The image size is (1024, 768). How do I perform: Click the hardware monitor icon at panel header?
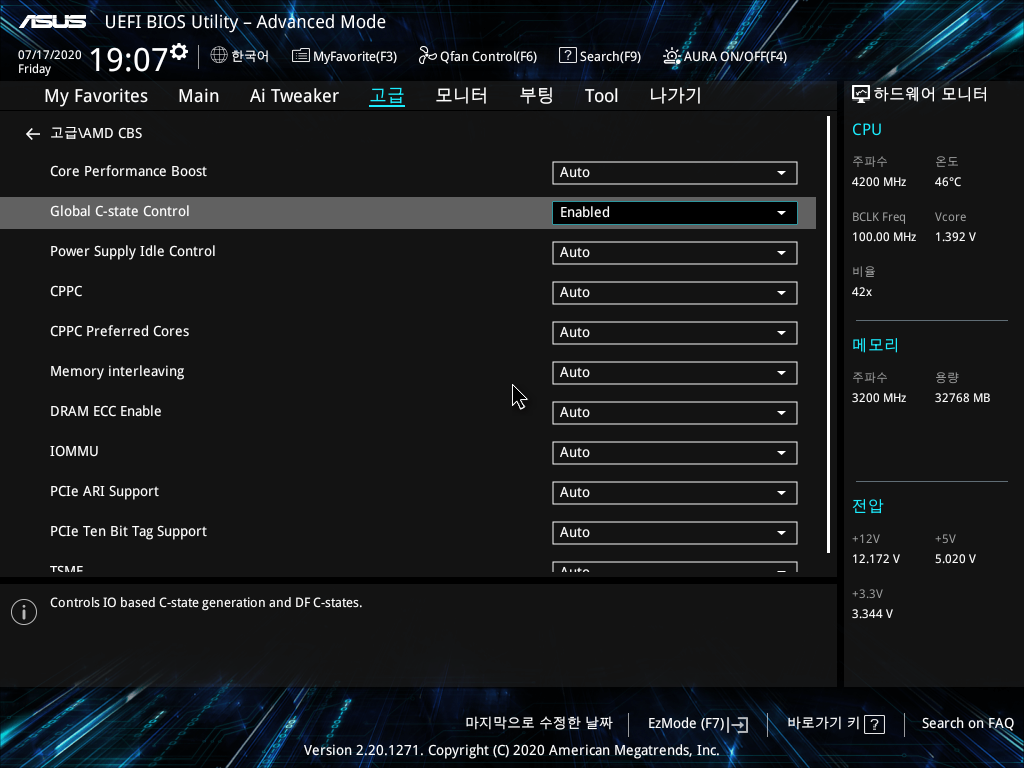click(x=861, y=95)
